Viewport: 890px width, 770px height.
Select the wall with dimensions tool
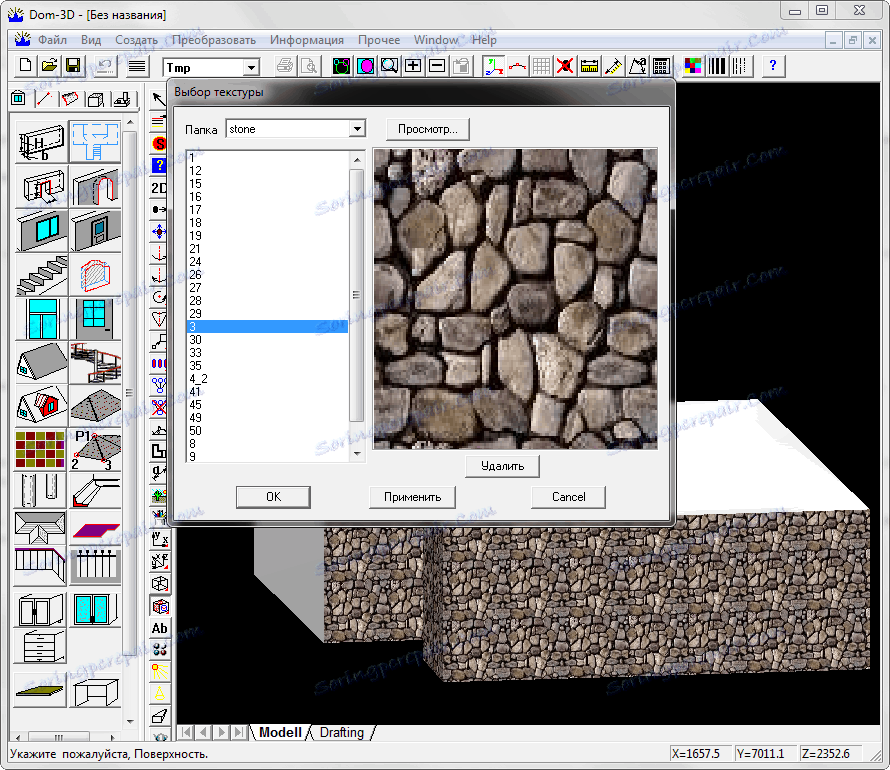coord(41,142)
